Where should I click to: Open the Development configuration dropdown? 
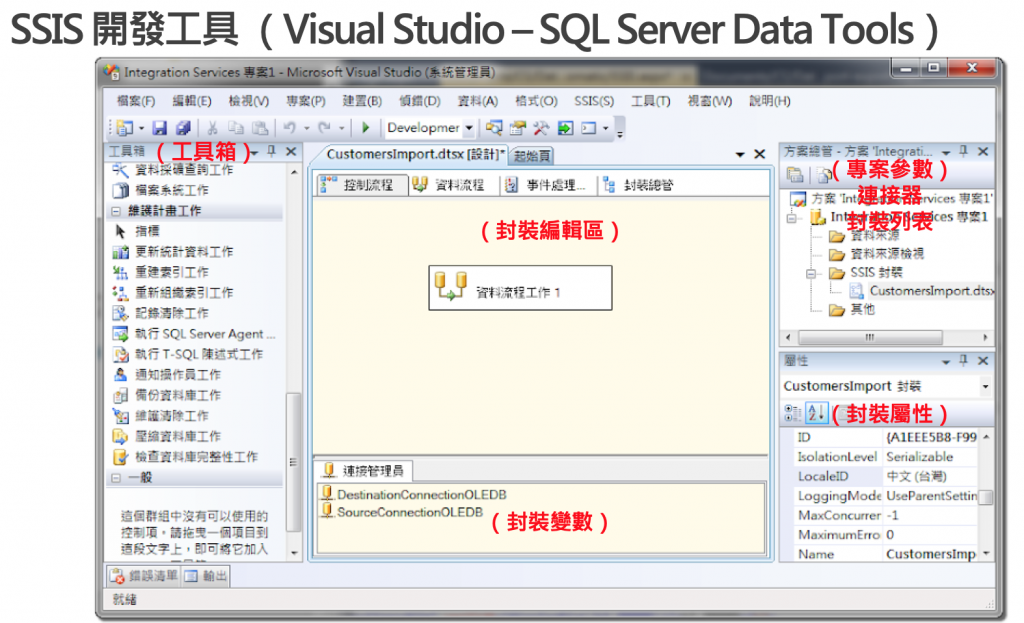pos(469,128)
